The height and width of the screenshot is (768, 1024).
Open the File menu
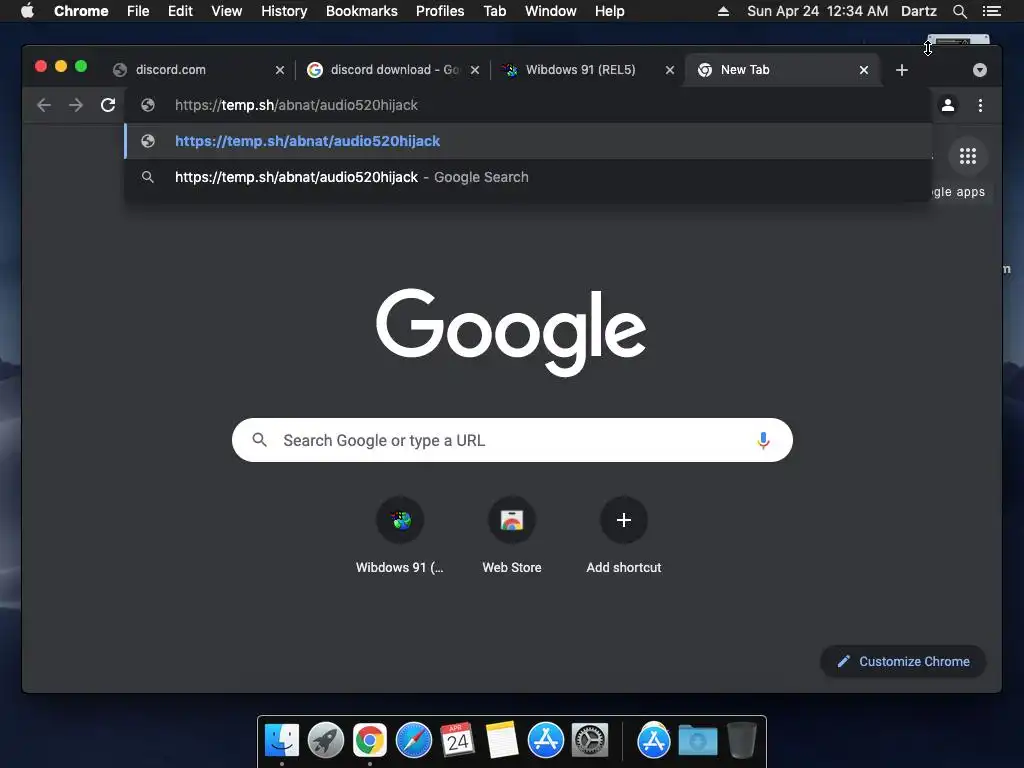pyautogui.click(x=138, y=11)
